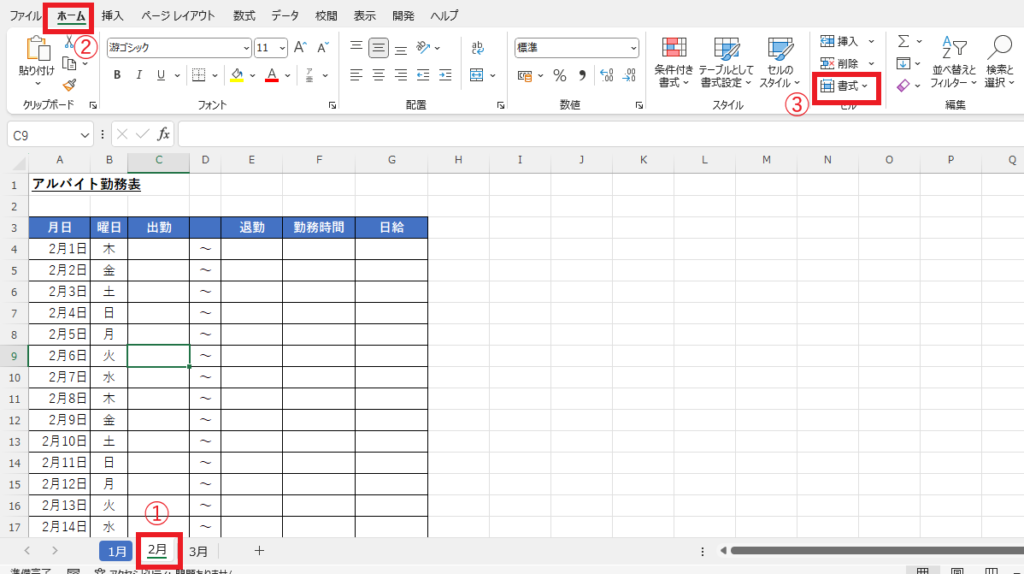Click the horizontal scrollbar thumb
Screen dimensions: 1024x574
click(x=876, y=550)
